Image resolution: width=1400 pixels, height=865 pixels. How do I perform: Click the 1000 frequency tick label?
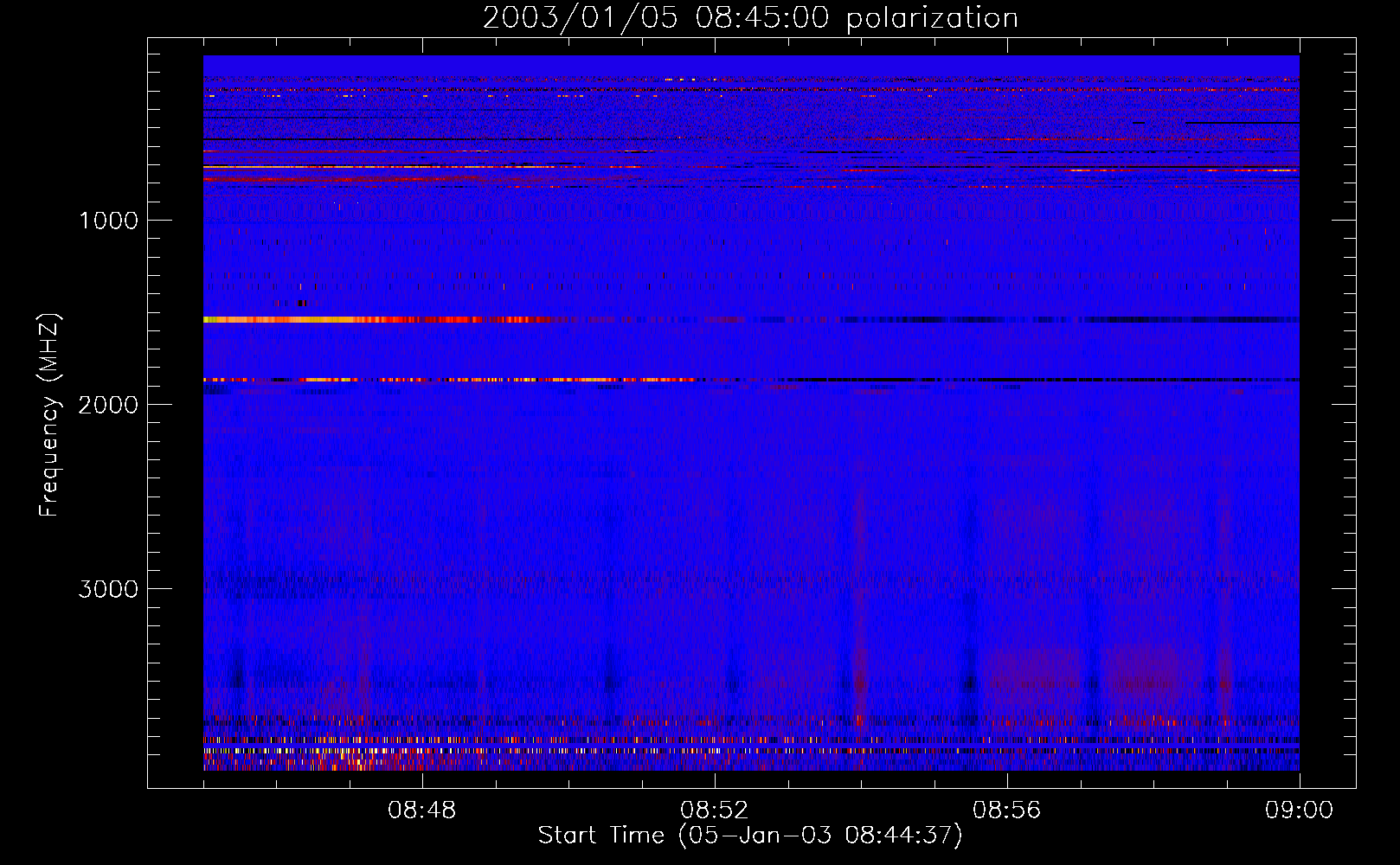coord(108,221)
